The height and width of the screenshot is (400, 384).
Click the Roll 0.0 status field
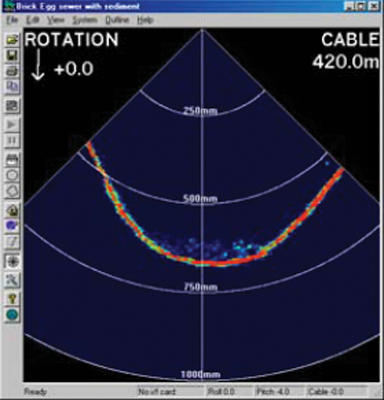[228, 392]
